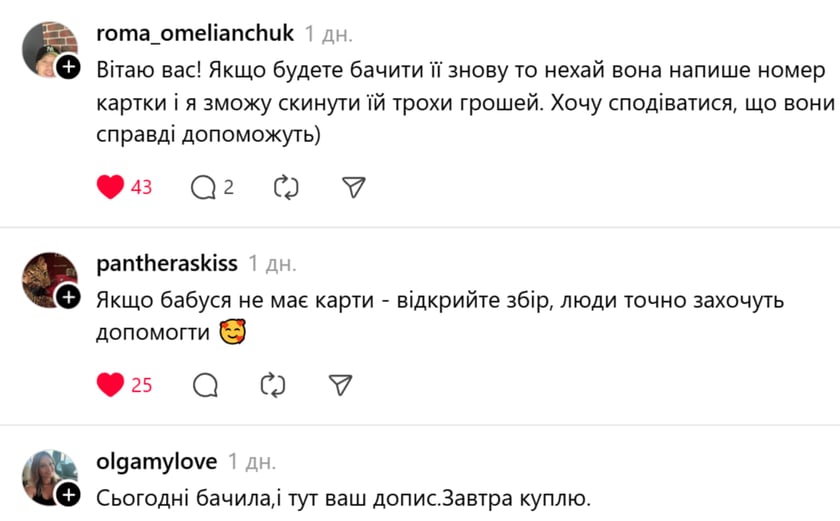Open pantheraskiss's profile from the username

pyautogui.click(x=167, y=263)
